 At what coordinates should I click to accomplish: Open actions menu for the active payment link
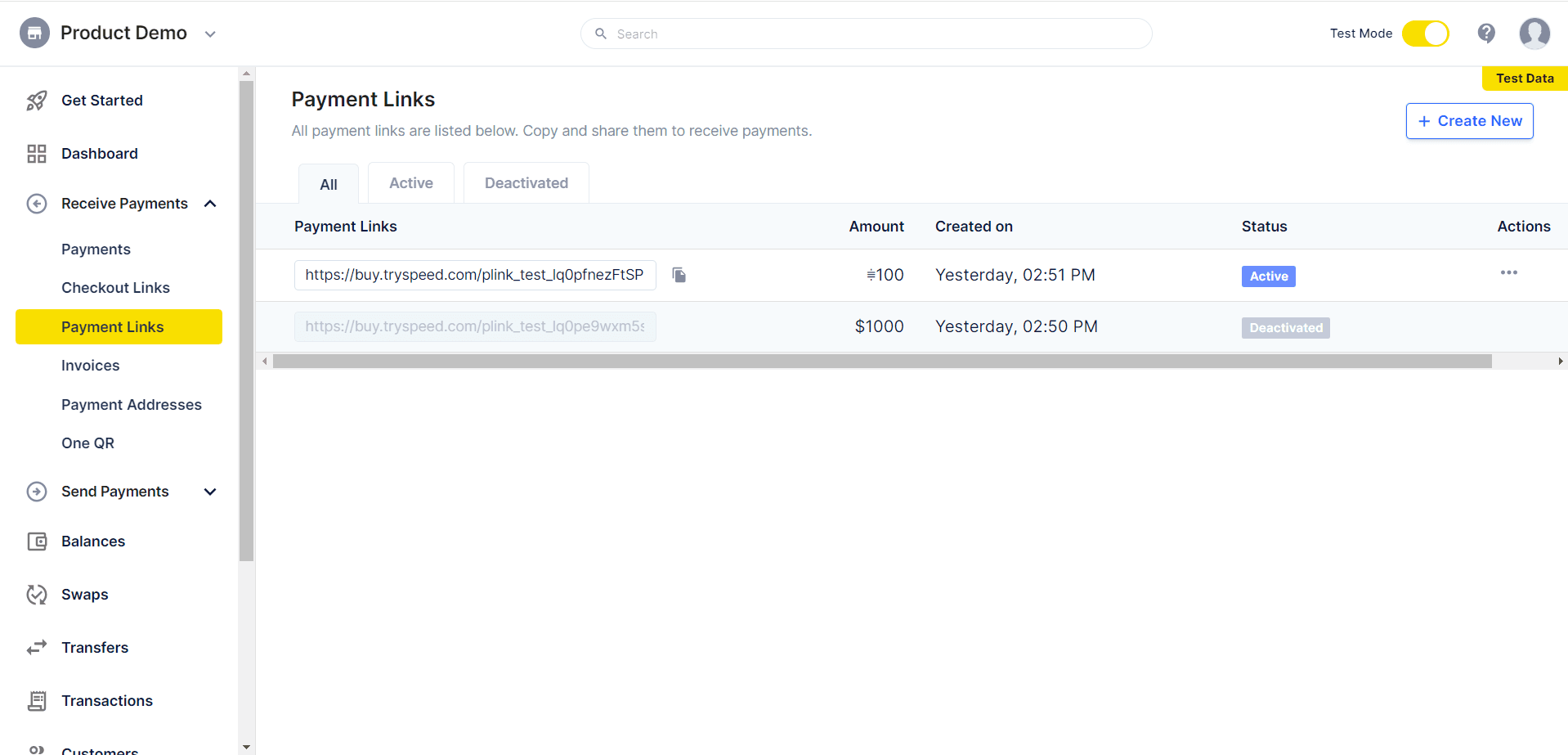[1509, 273]
